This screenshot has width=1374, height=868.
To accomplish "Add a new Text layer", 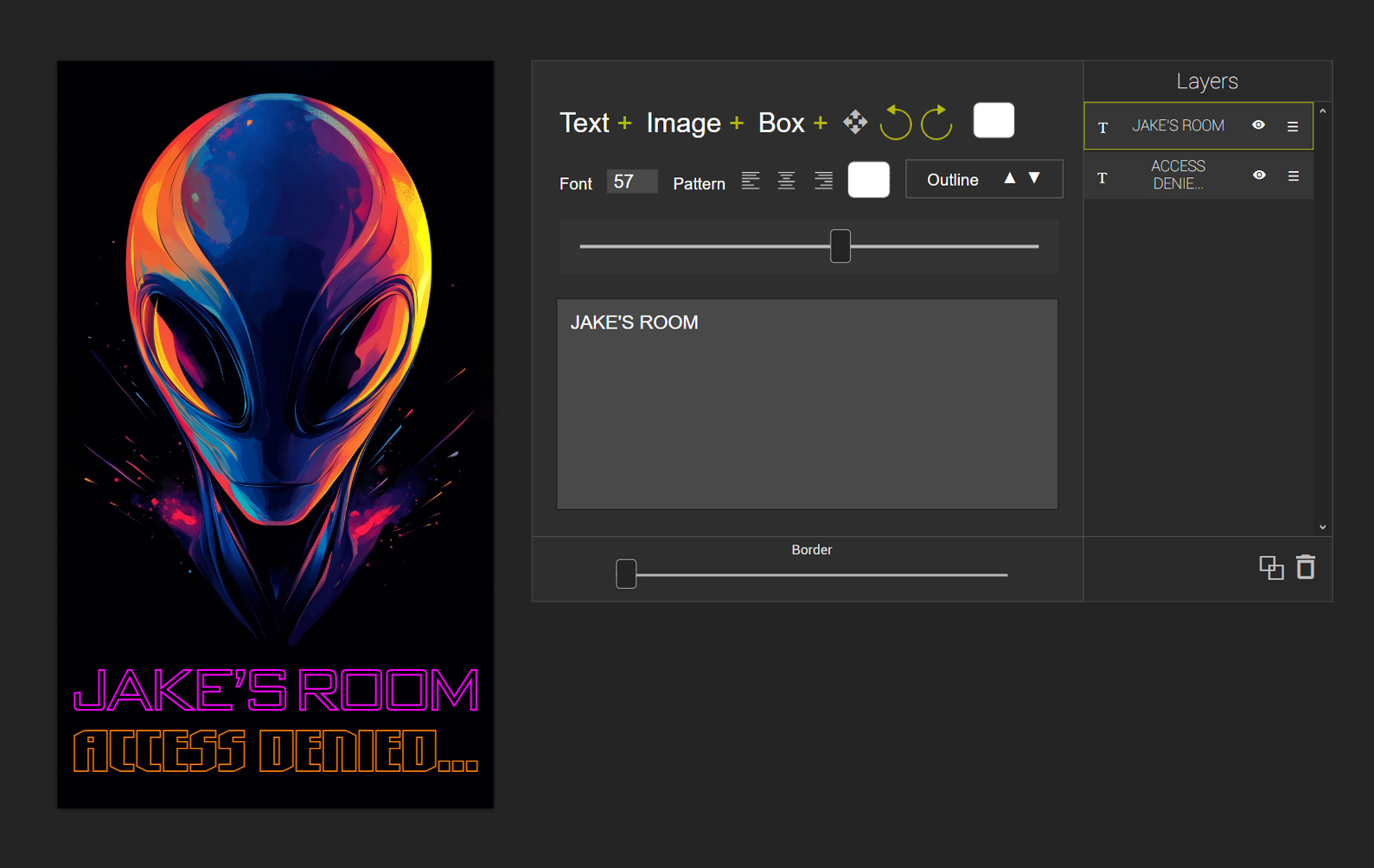I will click(596, 123).
